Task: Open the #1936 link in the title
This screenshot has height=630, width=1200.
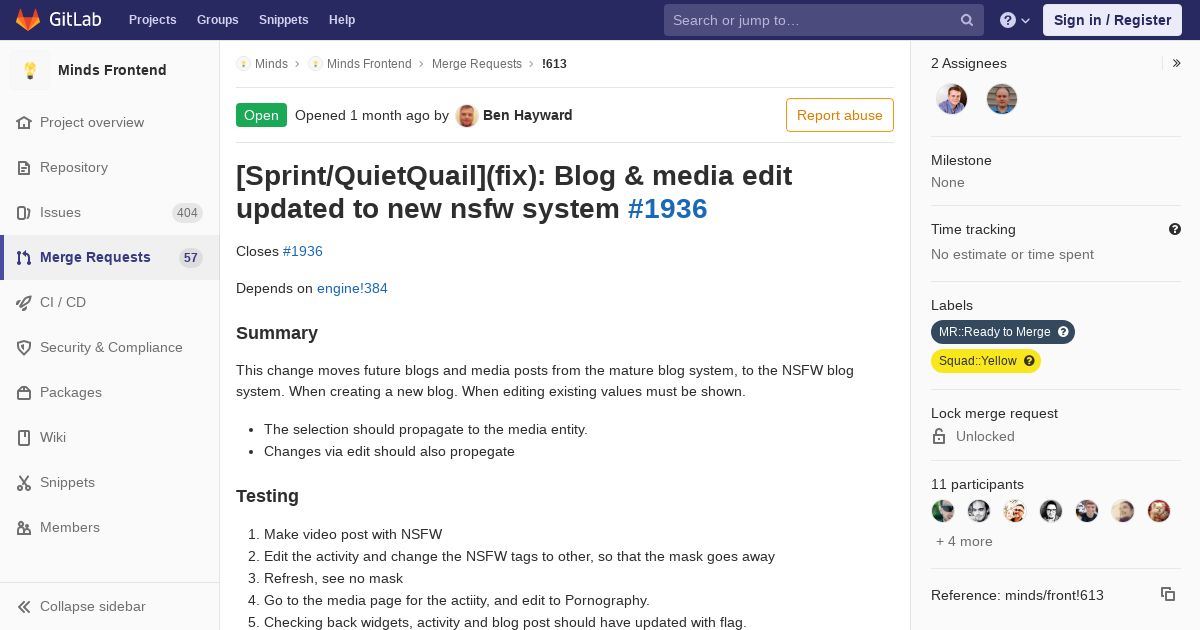Action: pyautogui.click(x=667, y=208)
